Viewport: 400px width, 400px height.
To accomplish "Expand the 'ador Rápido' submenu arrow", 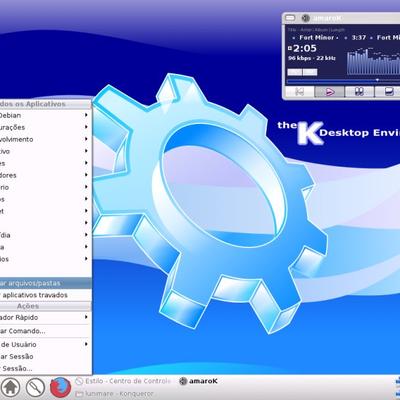I will coord(86,317).
